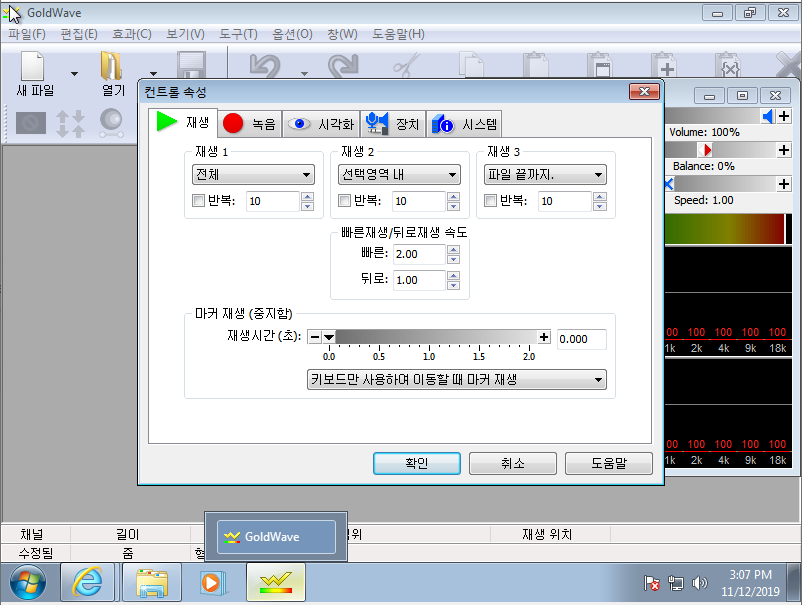Click the Open (열기) folder toolbar icon

111,66
